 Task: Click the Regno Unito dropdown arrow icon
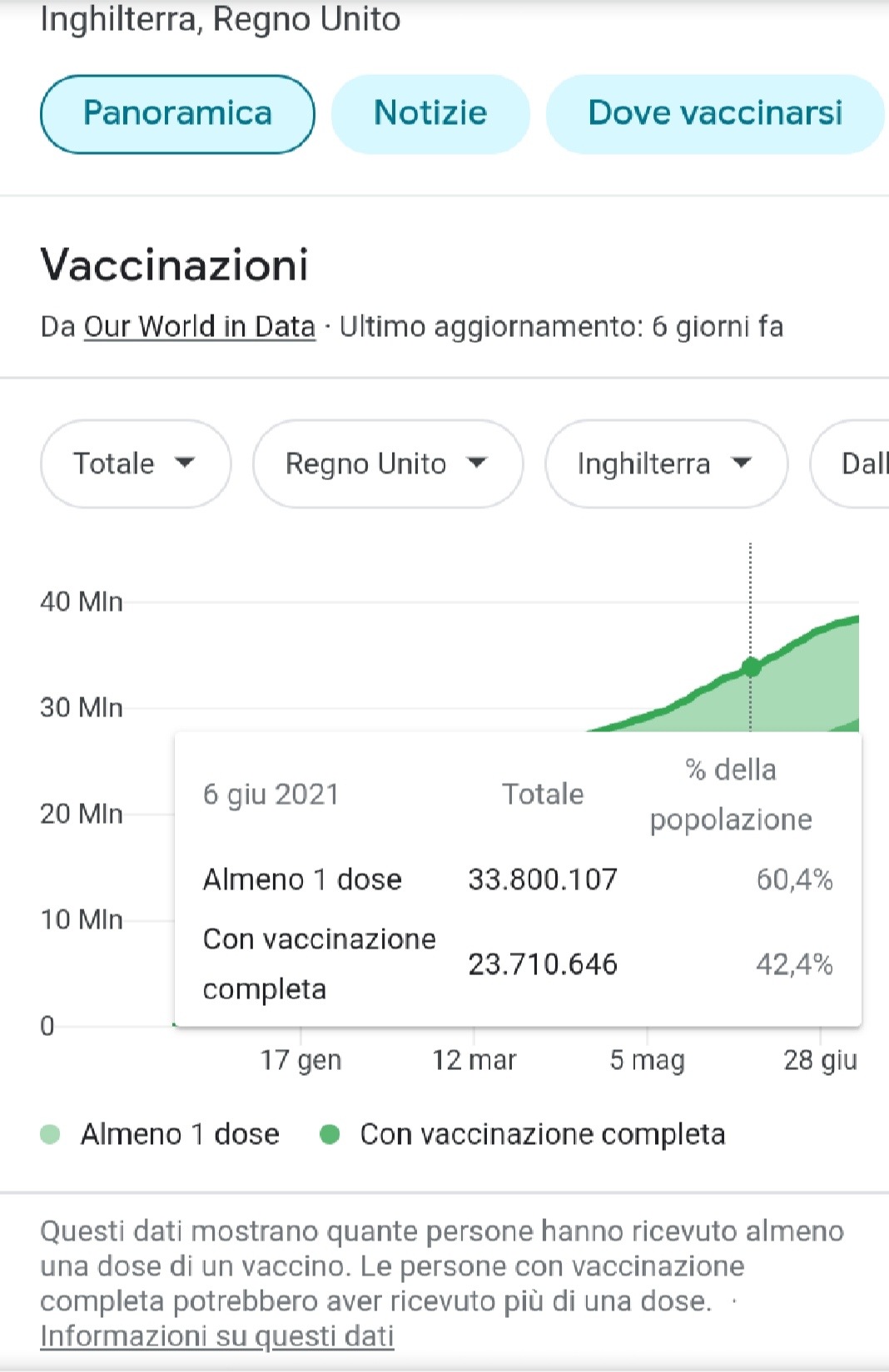coord(476,463)
